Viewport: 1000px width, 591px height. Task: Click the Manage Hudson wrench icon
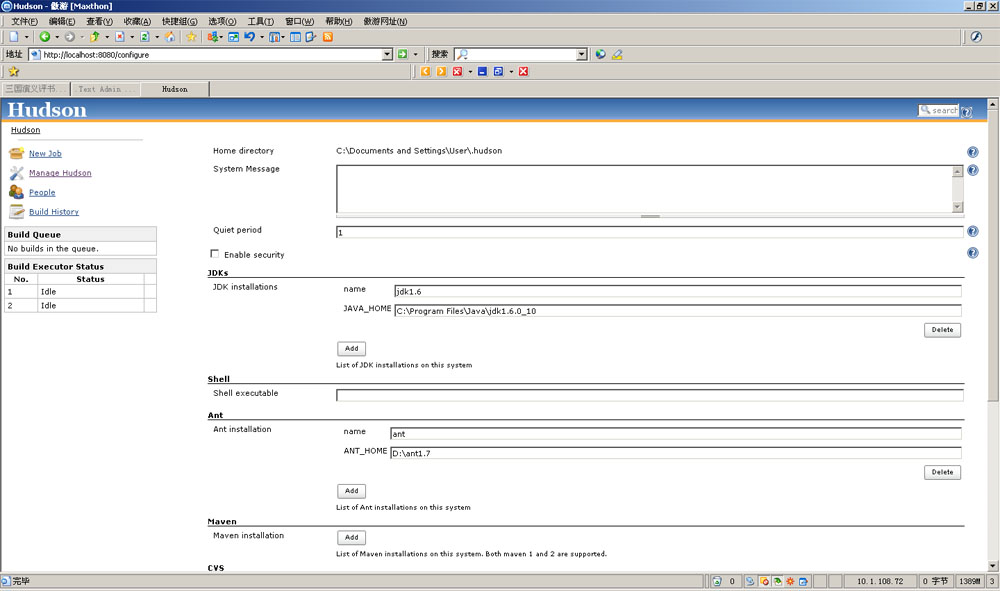pos(16,173)
